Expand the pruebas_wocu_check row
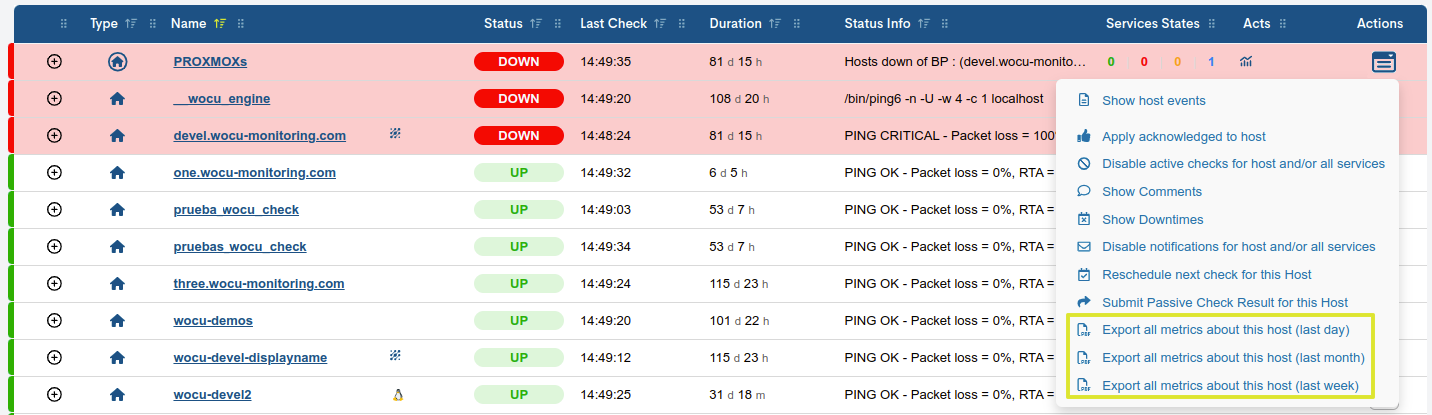 [x=55, y=247]
